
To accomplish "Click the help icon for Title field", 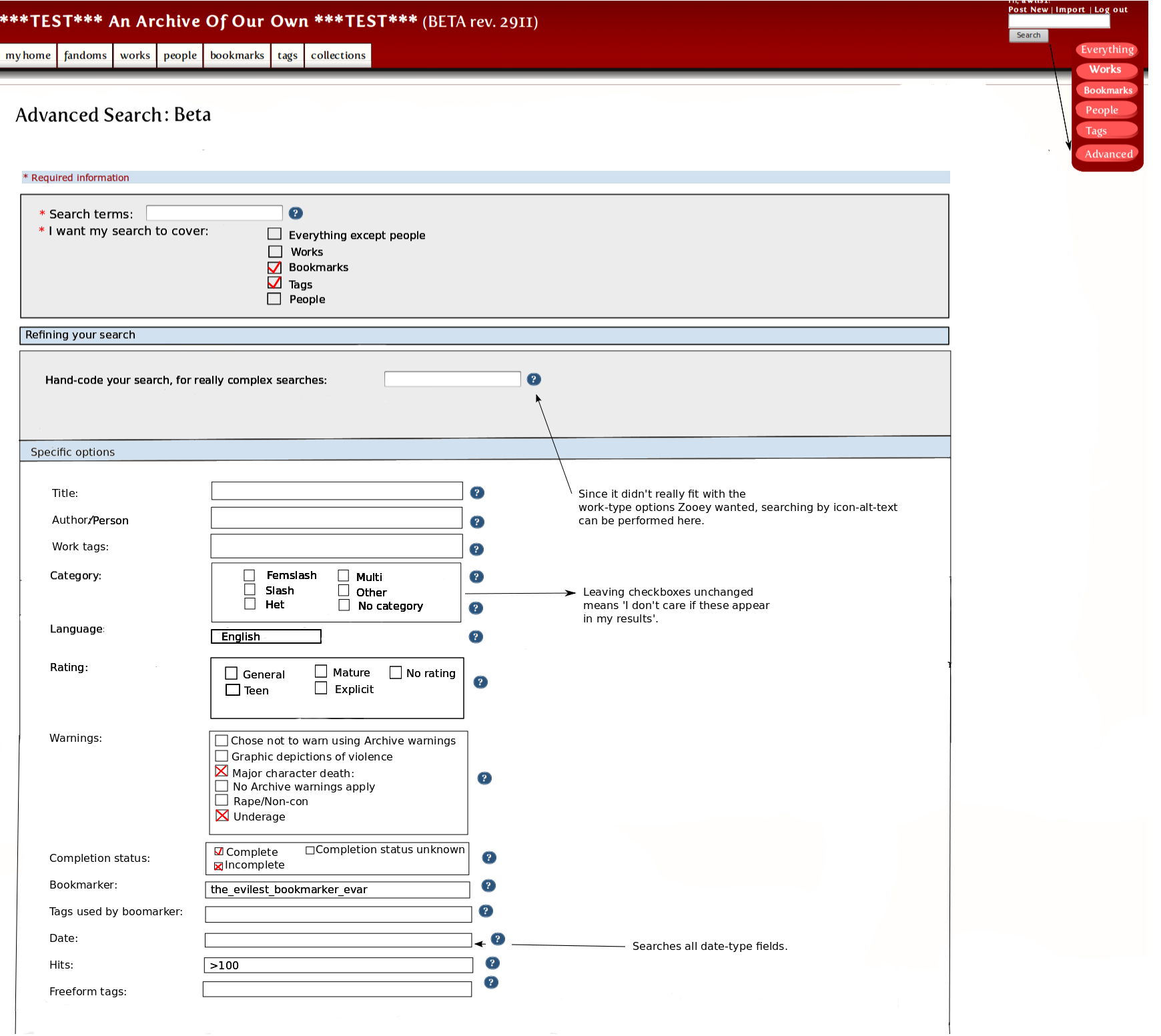I will pyautogui.click(x=477, y=493).
